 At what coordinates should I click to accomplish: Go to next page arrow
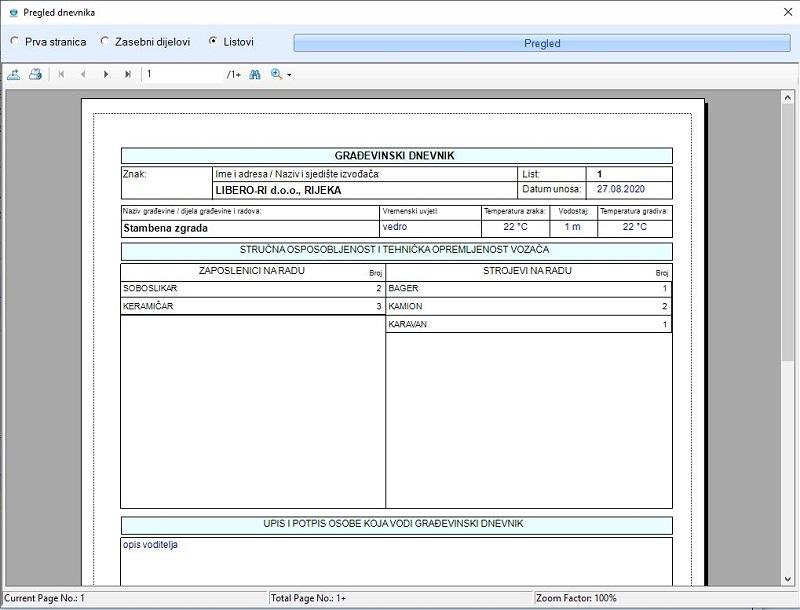(x=106, y=74)
